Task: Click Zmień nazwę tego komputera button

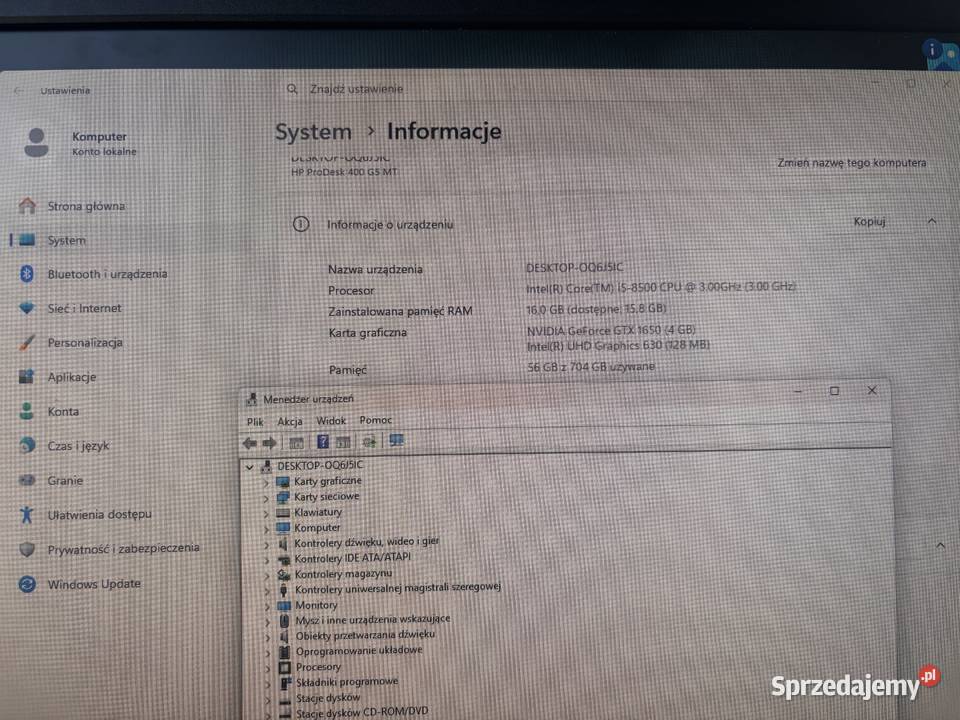Action: click(852, 163)
